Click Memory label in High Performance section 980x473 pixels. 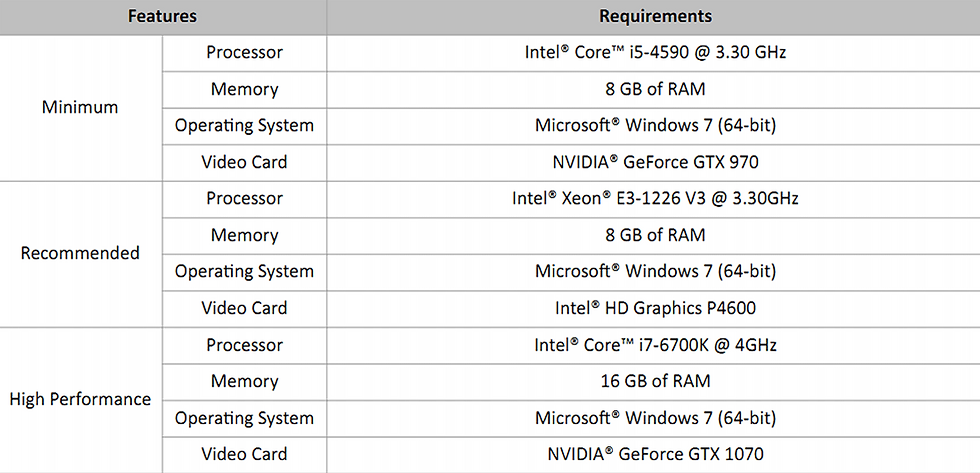pyautogui.click(x=244, y=381)
